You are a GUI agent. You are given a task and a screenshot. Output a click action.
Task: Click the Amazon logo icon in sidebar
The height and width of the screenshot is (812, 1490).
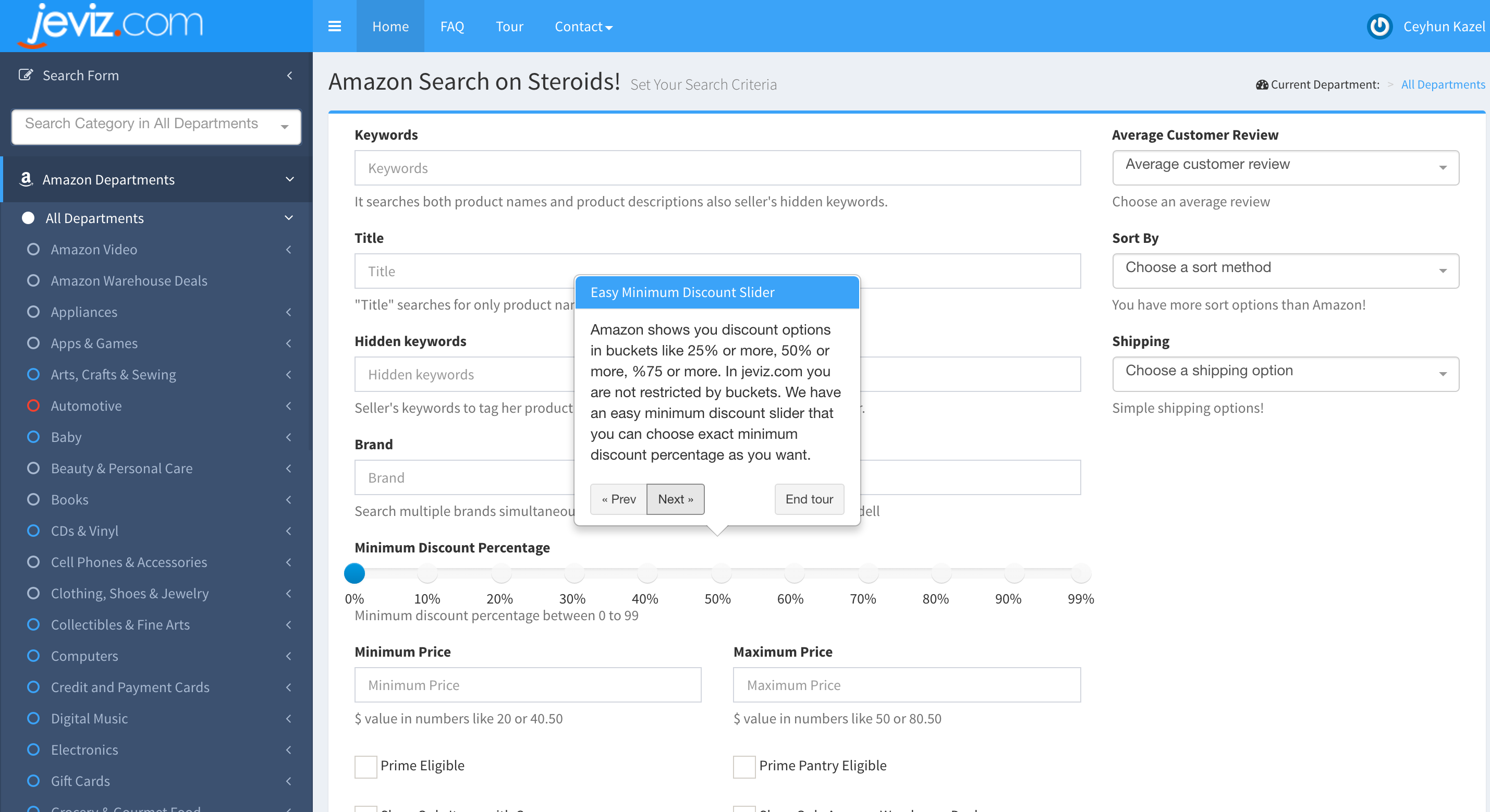pyautogui.click(x=26, y=179)
